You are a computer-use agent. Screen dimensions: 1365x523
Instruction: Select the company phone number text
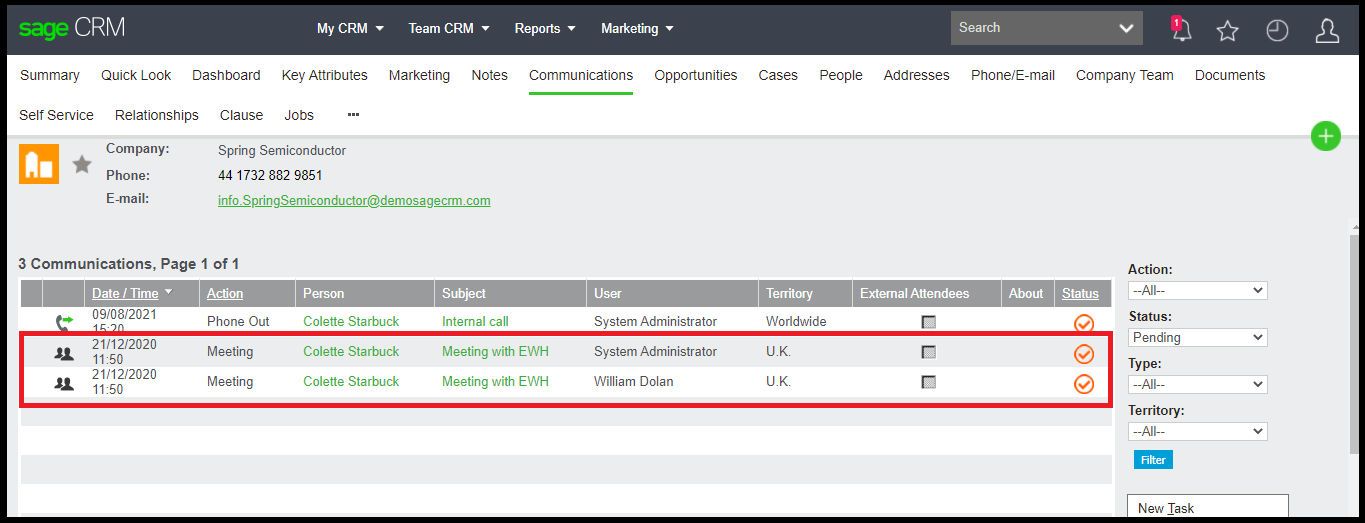[270, 176]
